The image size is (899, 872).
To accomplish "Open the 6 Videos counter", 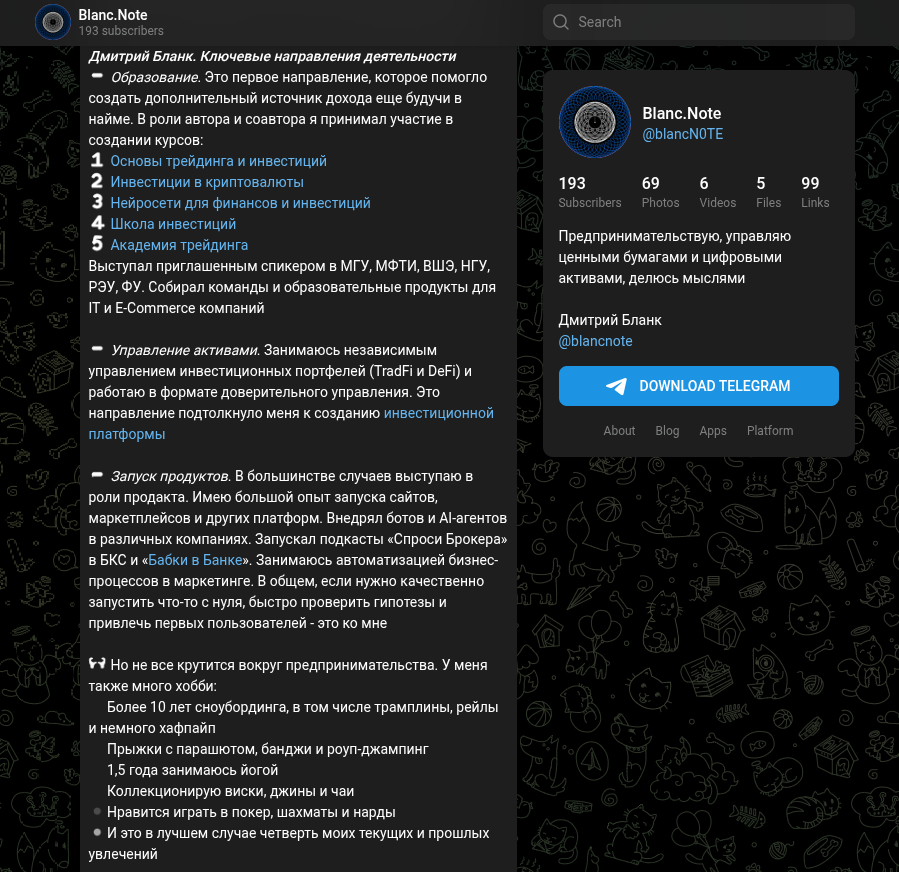I will click(717, 192).
